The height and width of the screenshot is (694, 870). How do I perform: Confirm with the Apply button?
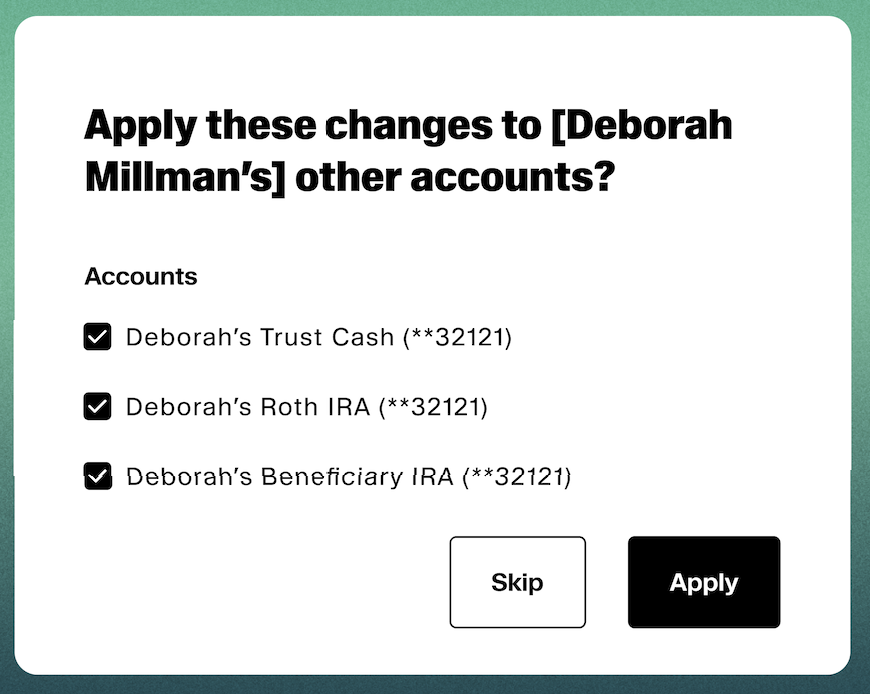click(x=703, y=583)
